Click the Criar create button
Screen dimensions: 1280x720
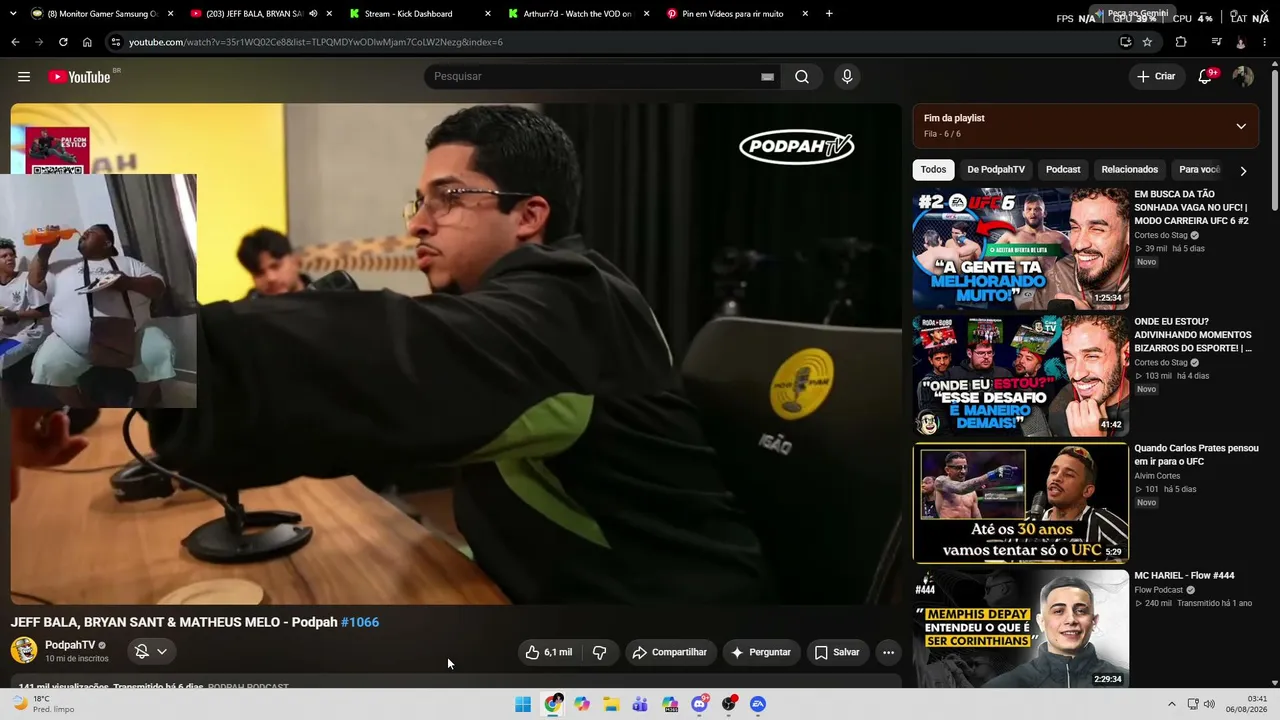click(x=1156, y=77)
